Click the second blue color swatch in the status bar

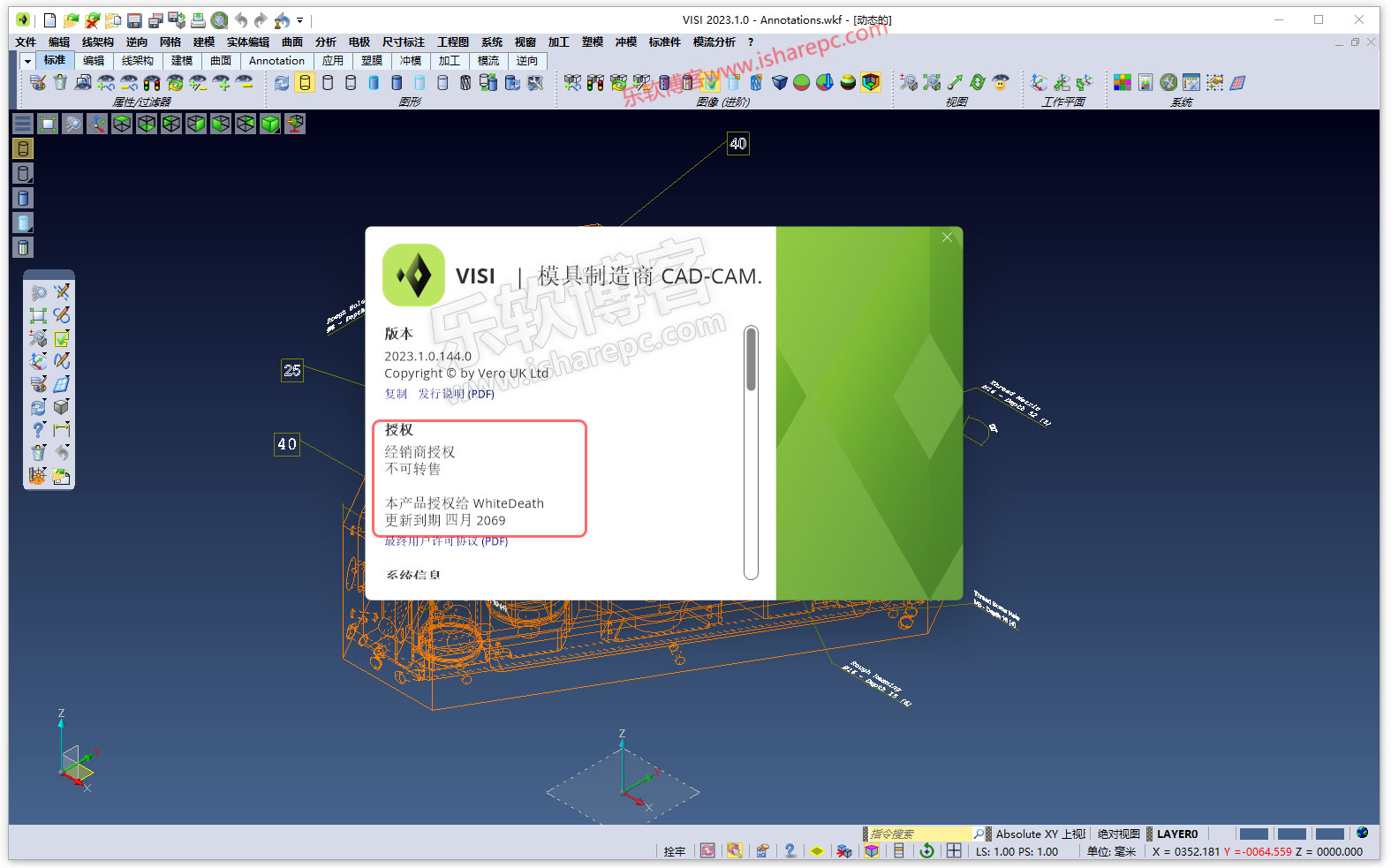[x=1291, y=834]
